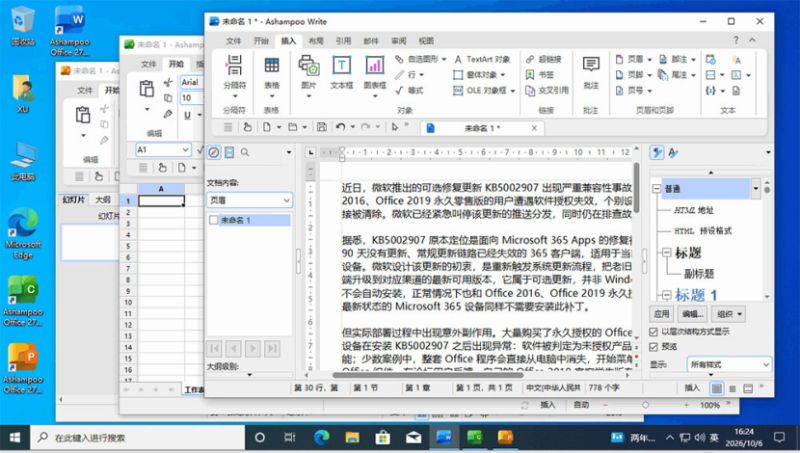This screenshot has height=453, width=800.
Task: Open the A1 cell reference dropdown in spreadsheet
Action: pyautogui.click(x=185, y=149)
